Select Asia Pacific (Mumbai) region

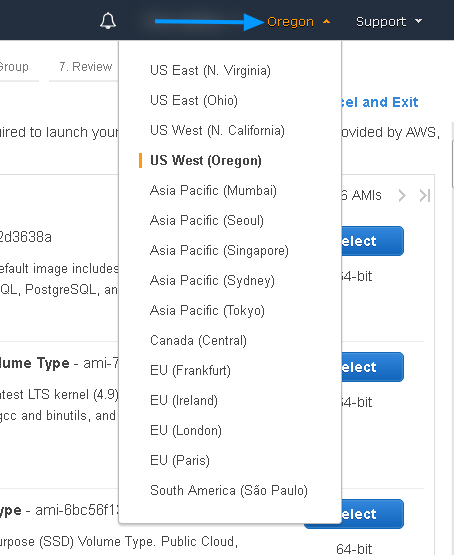click(213, 190)
